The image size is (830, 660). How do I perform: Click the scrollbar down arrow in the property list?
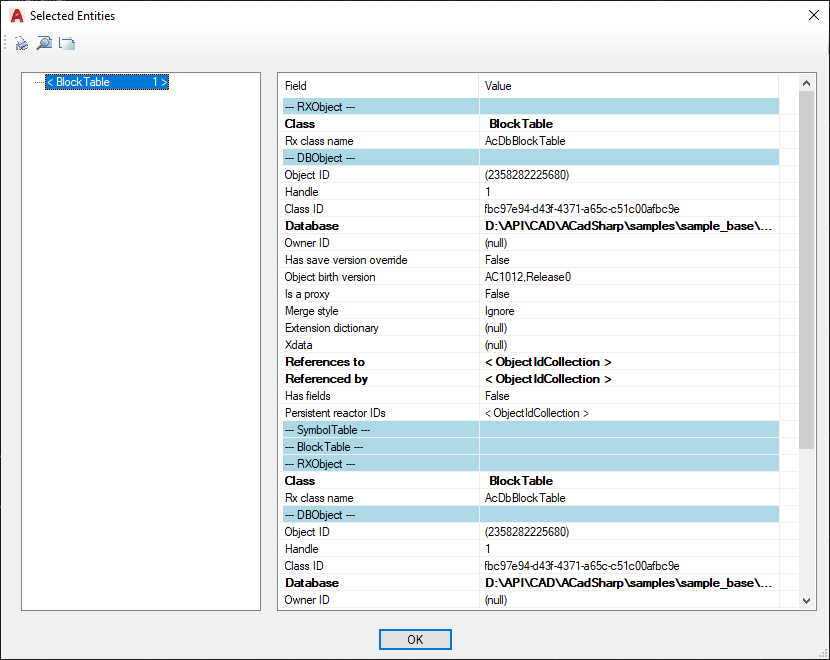[x=807, y=600]
